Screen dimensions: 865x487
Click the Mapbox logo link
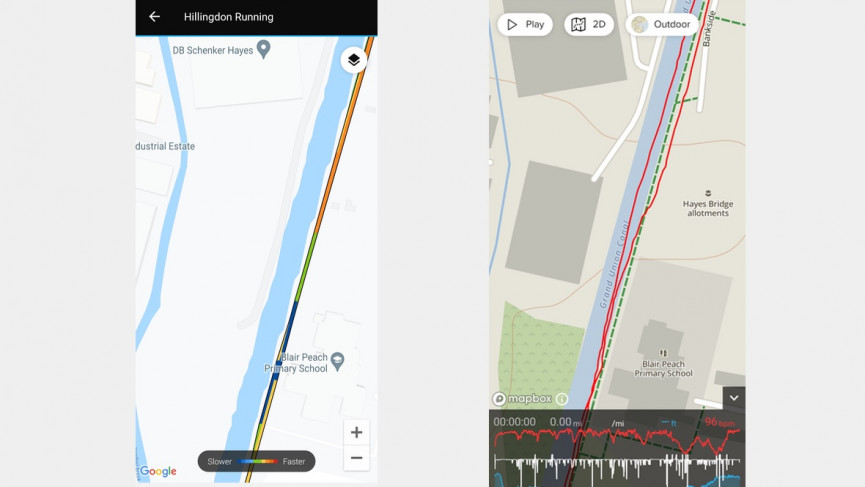tap(522, 399)
